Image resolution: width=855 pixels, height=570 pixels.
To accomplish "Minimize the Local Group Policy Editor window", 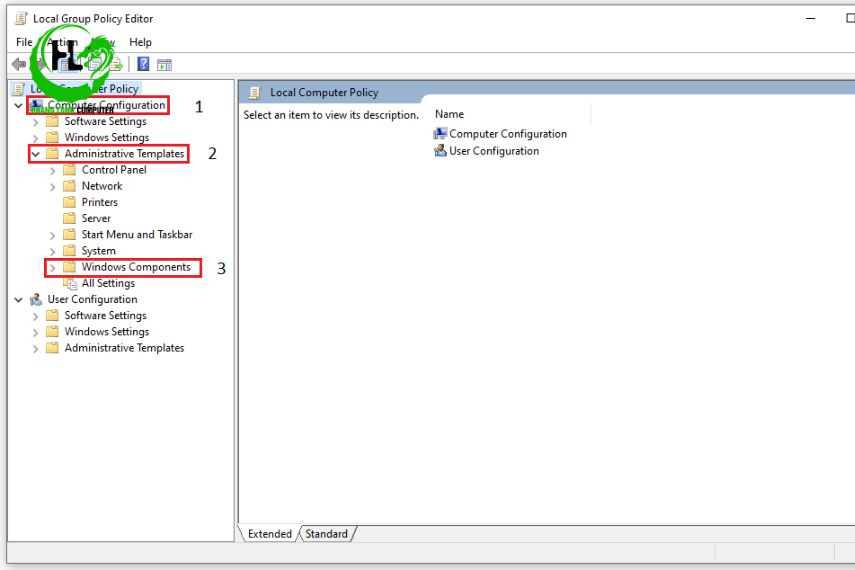I will tap(811, 19).
